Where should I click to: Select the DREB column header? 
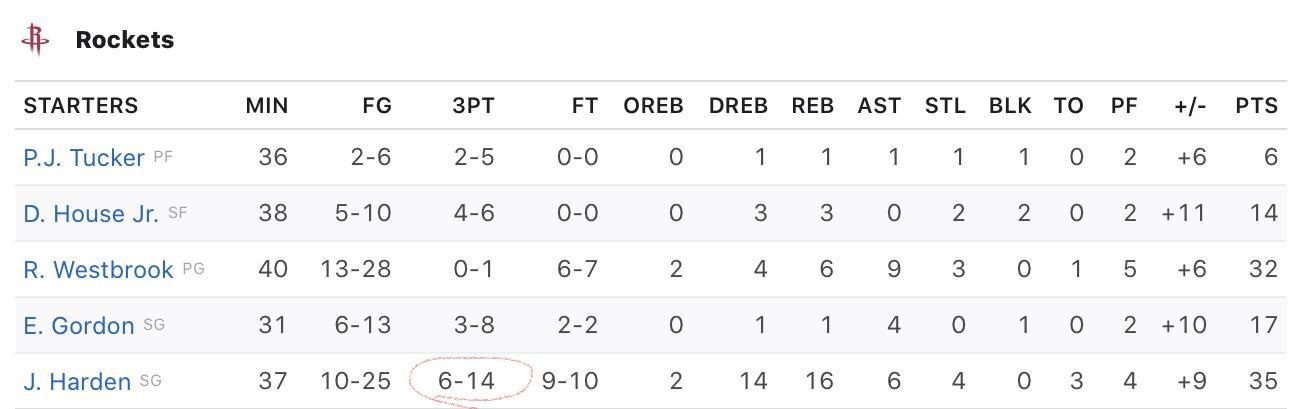(739, 106)
